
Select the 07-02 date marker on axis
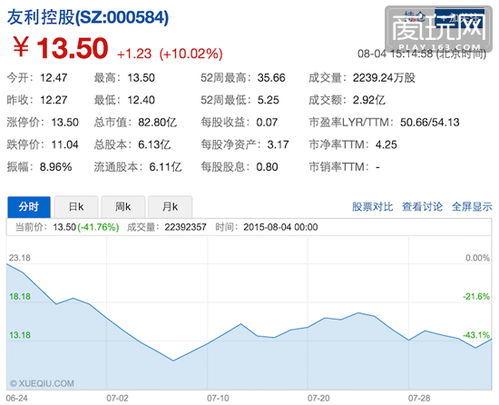pyautogui.click(x=117, y=398)
